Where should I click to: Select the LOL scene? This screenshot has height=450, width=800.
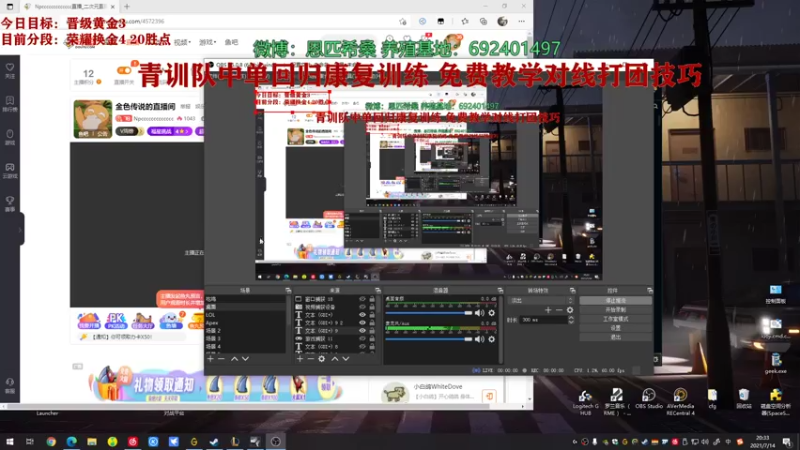coord(245,315)
